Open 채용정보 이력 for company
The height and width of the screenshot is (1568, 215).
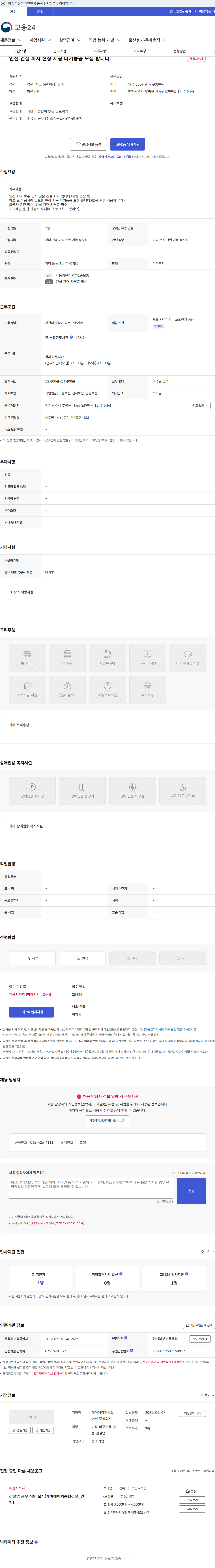pos(192,1413)
